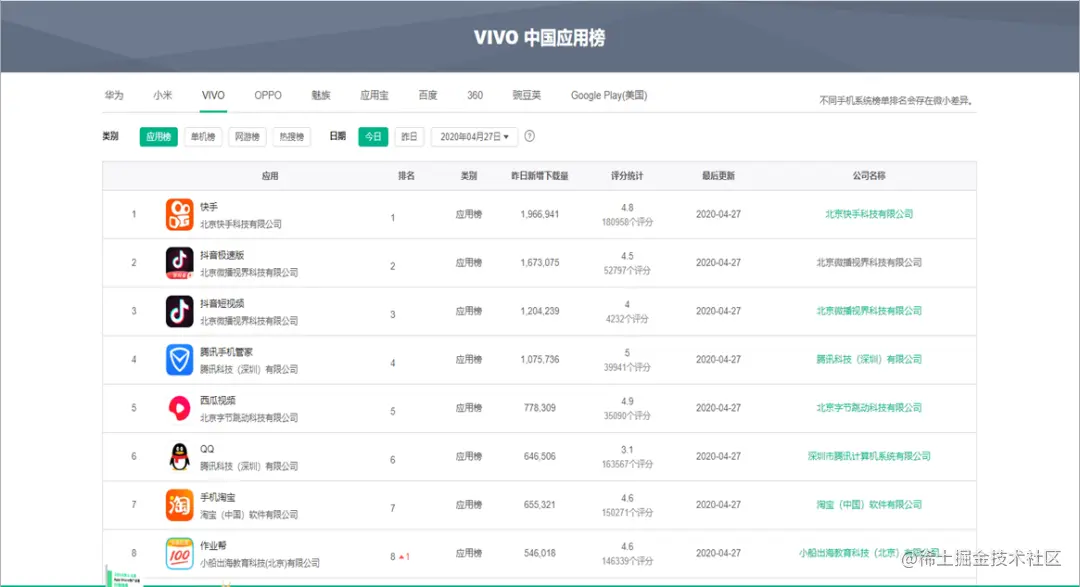Click download count 1,075,736

point(540,360)
